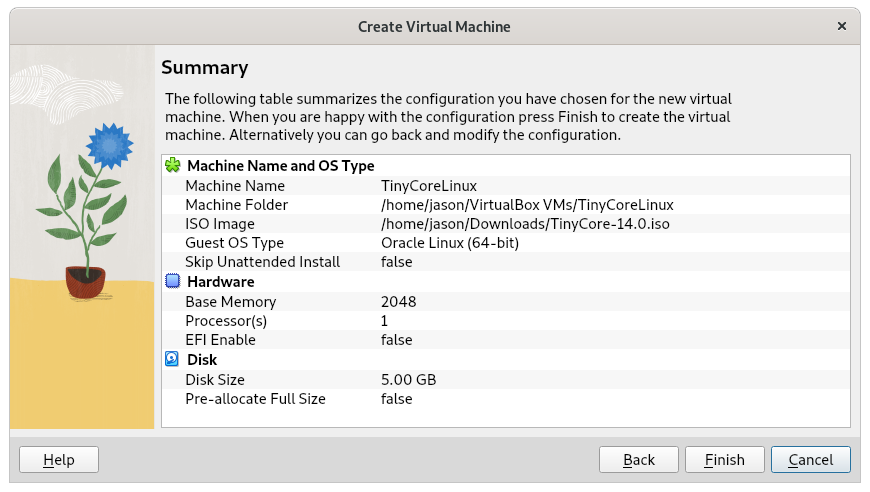Click the false value for Skip Unattended Install

[x=396, y=262]
